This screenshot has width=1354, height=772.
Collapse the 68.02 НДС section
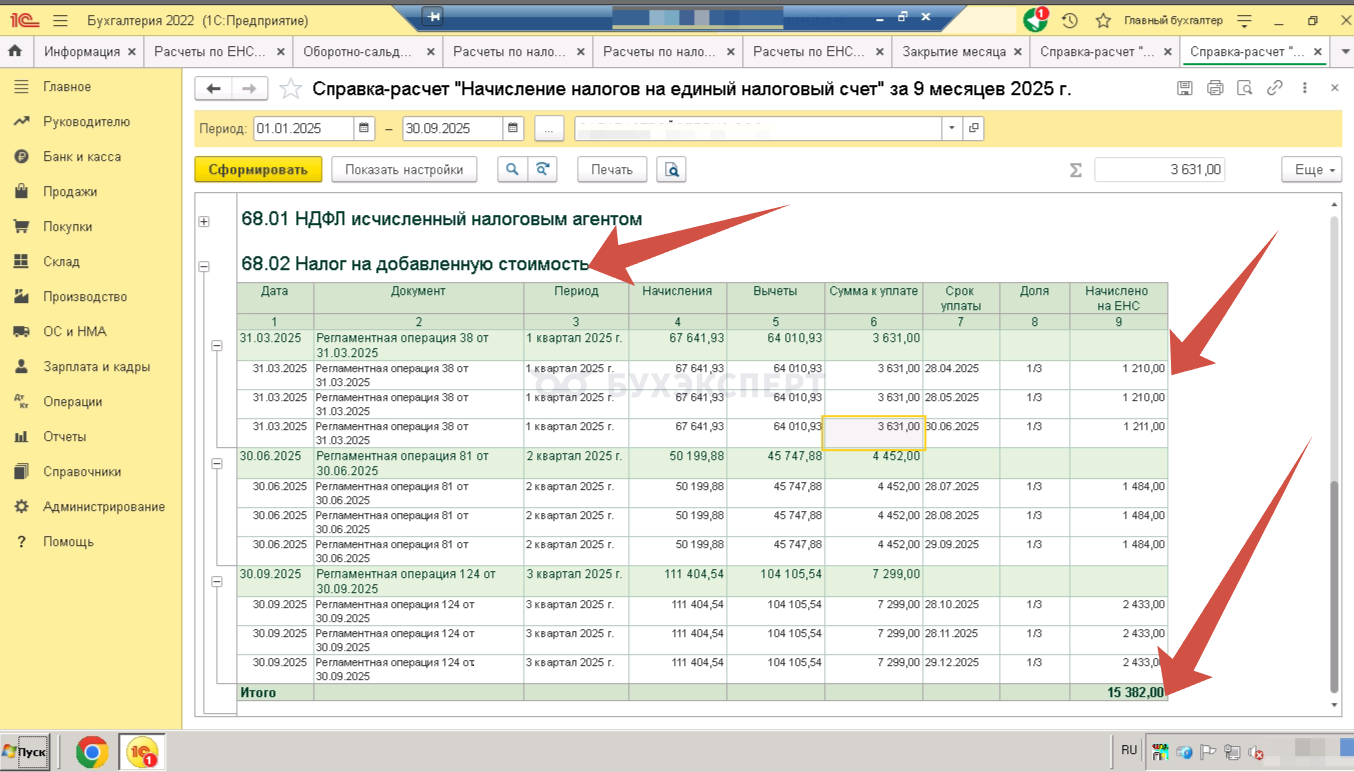pyautogui.click(x=204, y=267)
